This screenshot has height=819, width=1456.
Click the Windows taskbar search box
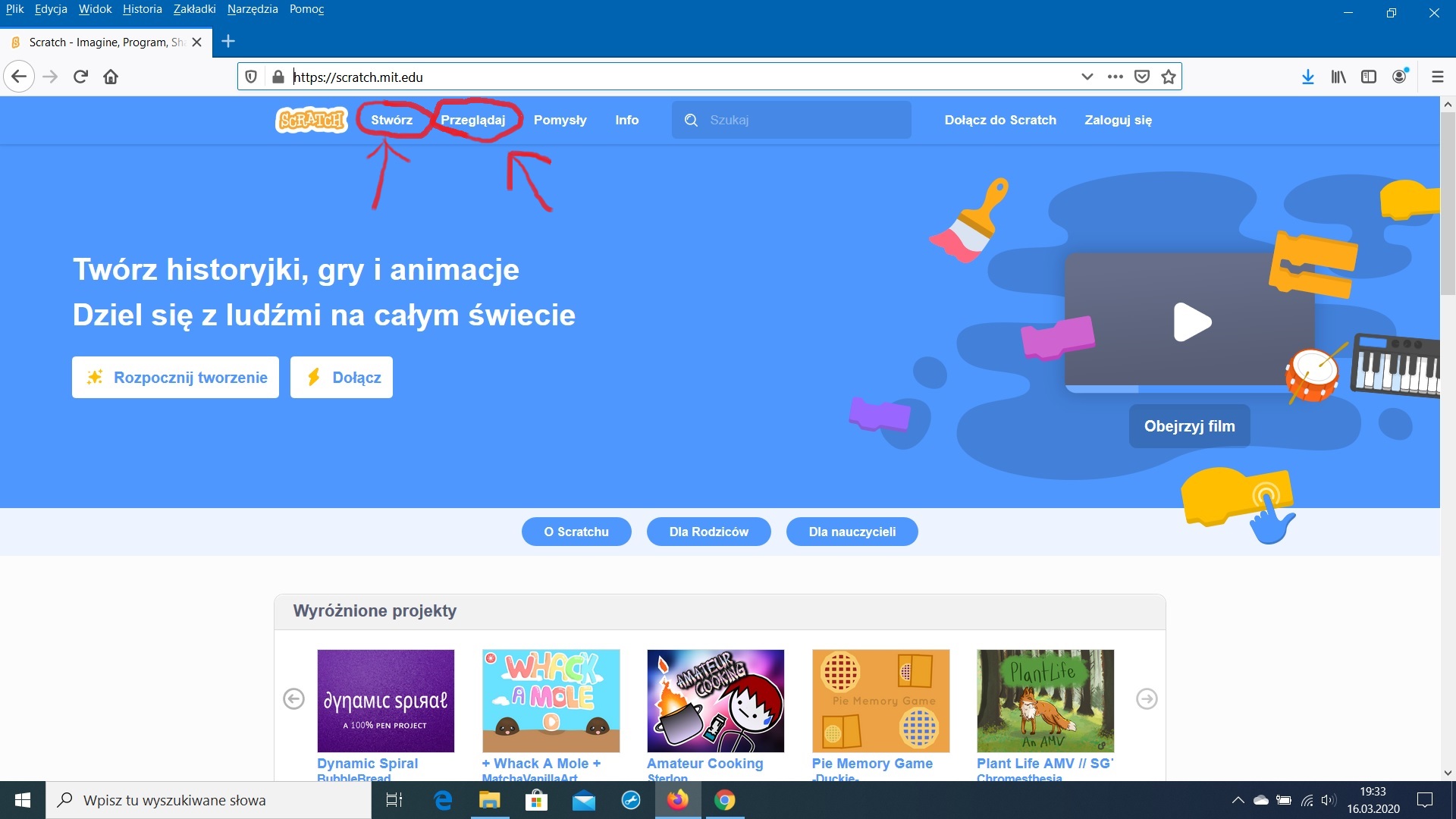point(209,800)
